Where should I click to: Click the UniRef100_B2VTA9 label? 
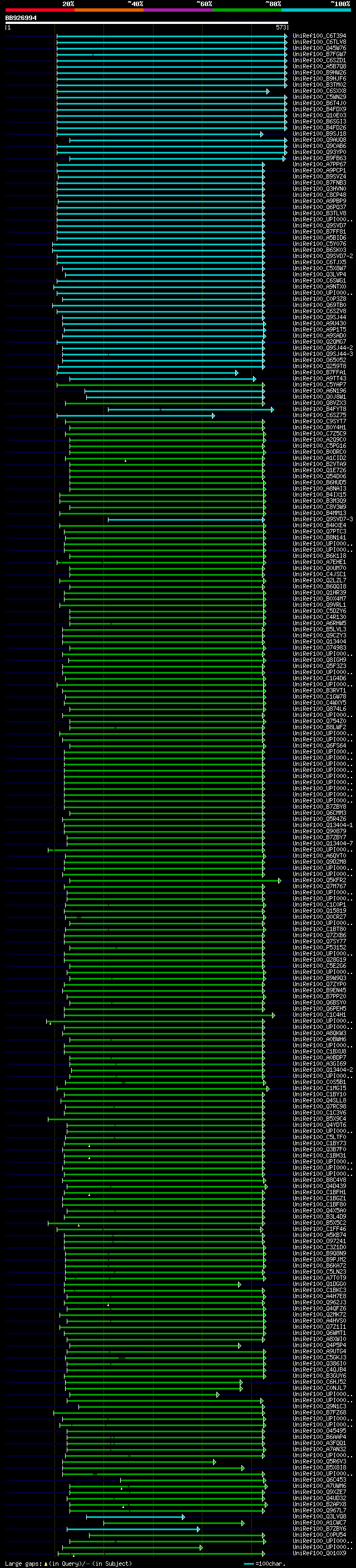click(319, 464)
